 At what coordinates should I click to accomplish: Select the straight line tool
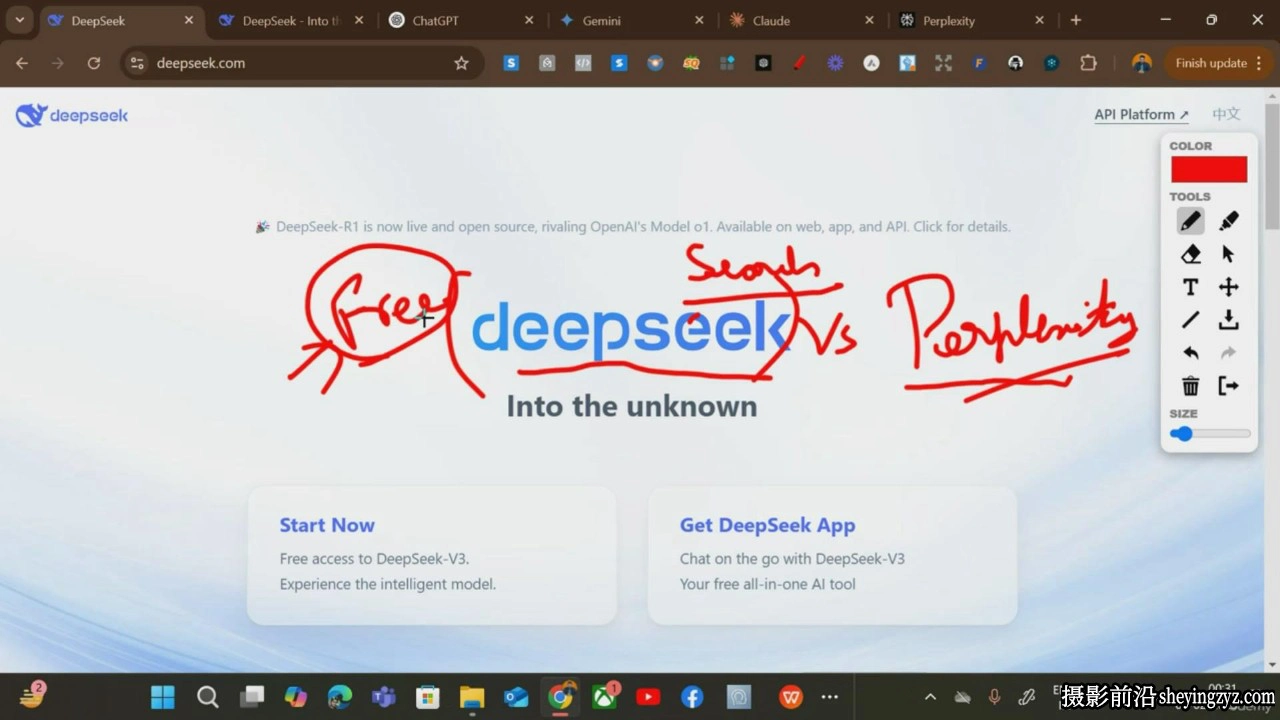[x=1190, y=320]
